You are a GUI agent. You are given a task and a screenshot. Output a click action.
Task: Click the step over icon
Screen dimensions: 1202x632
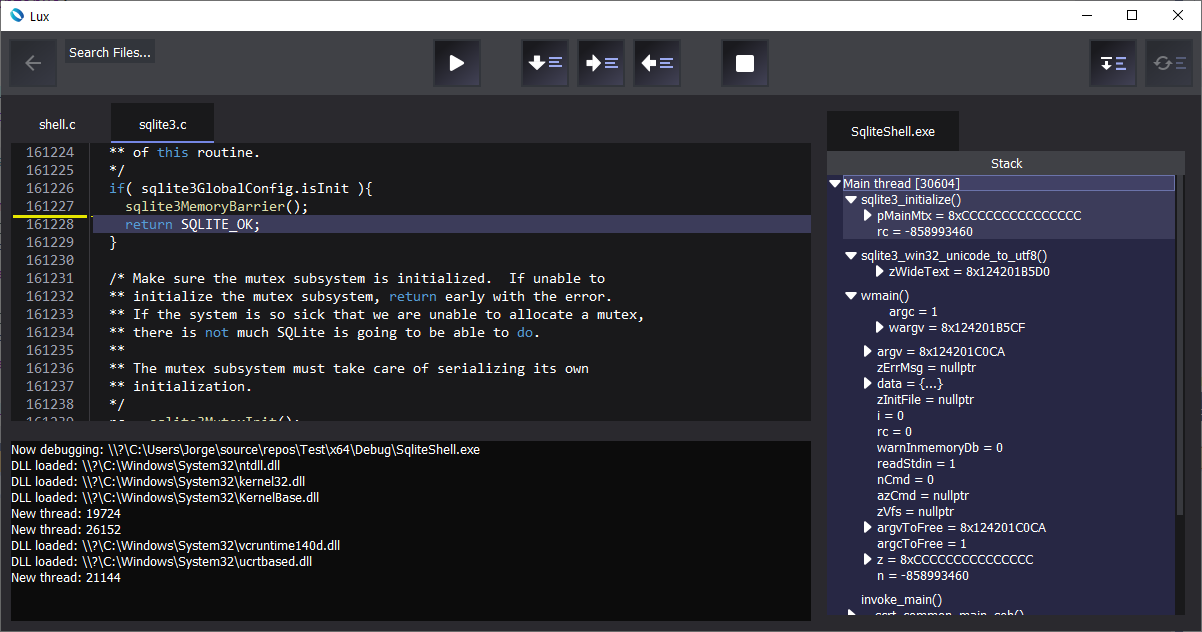point(601,63)
